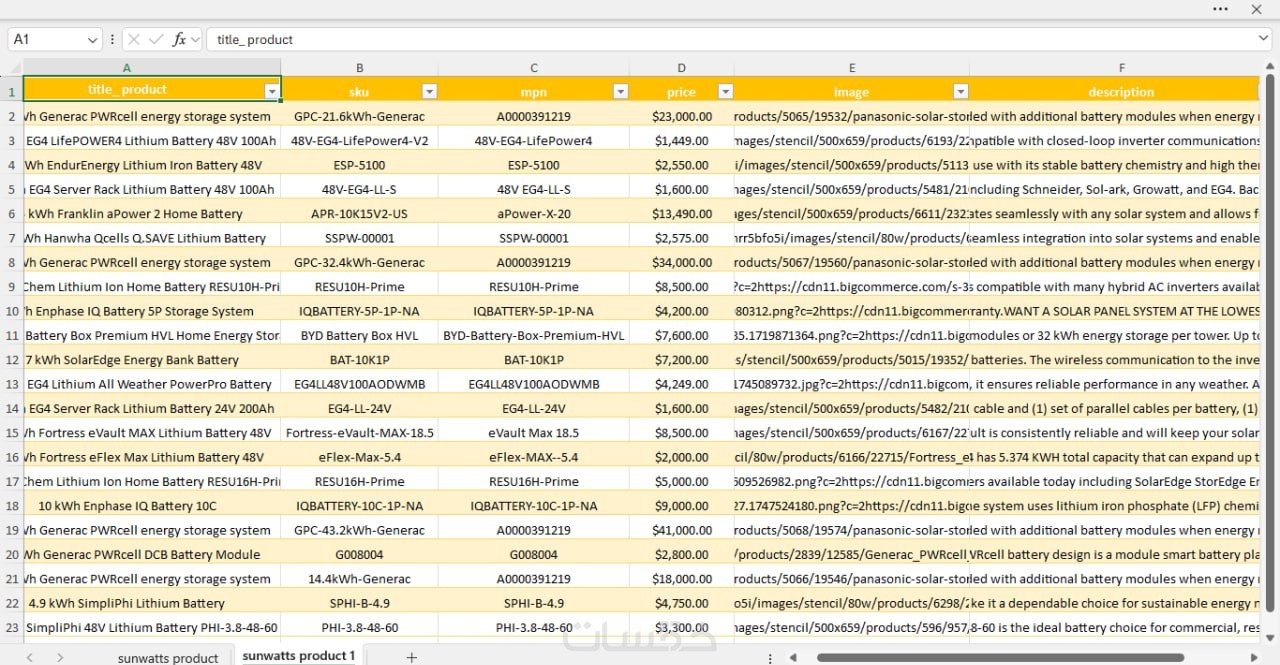1280x665 pixels.
Task: Select the $9,000.00 price cell
Action: tap(682, 505)
